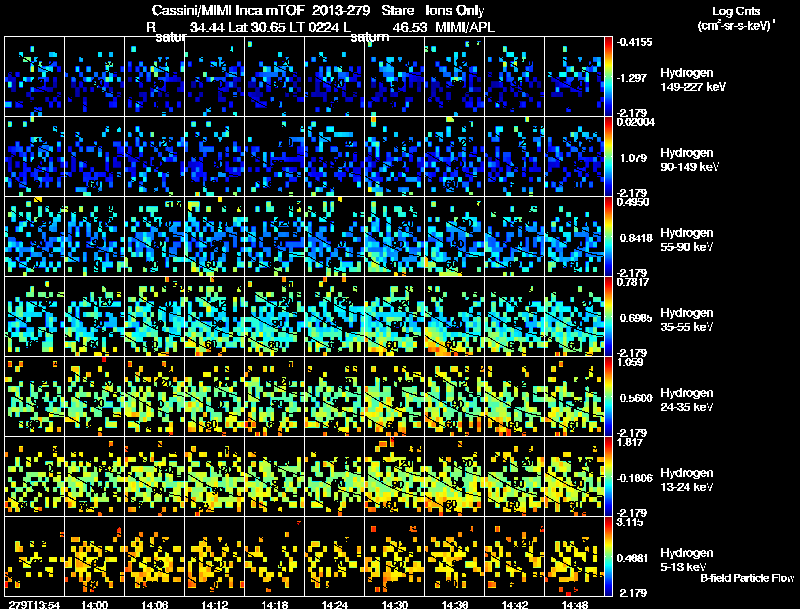Click the Hydrogen 13-24 keV row label

point(687,480)
